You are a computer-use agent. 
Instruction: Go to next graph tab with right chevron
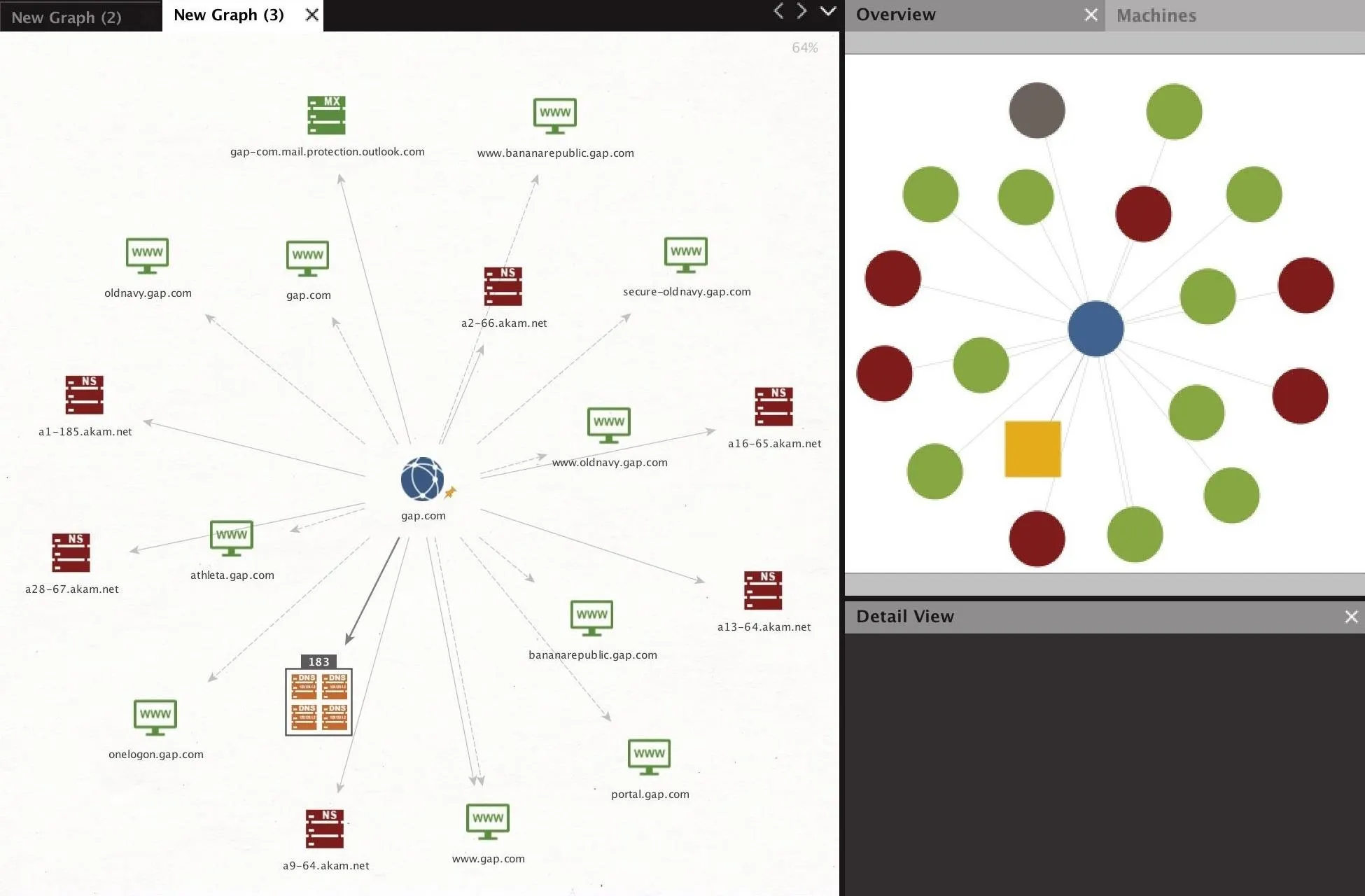coord(802,11)
